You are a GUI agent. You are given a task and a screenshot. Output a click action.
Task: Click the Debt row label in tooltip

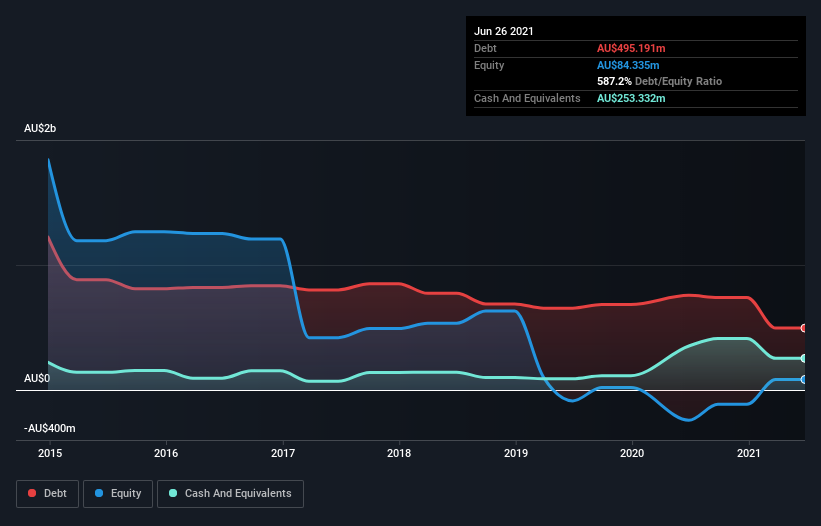(485, 48)
